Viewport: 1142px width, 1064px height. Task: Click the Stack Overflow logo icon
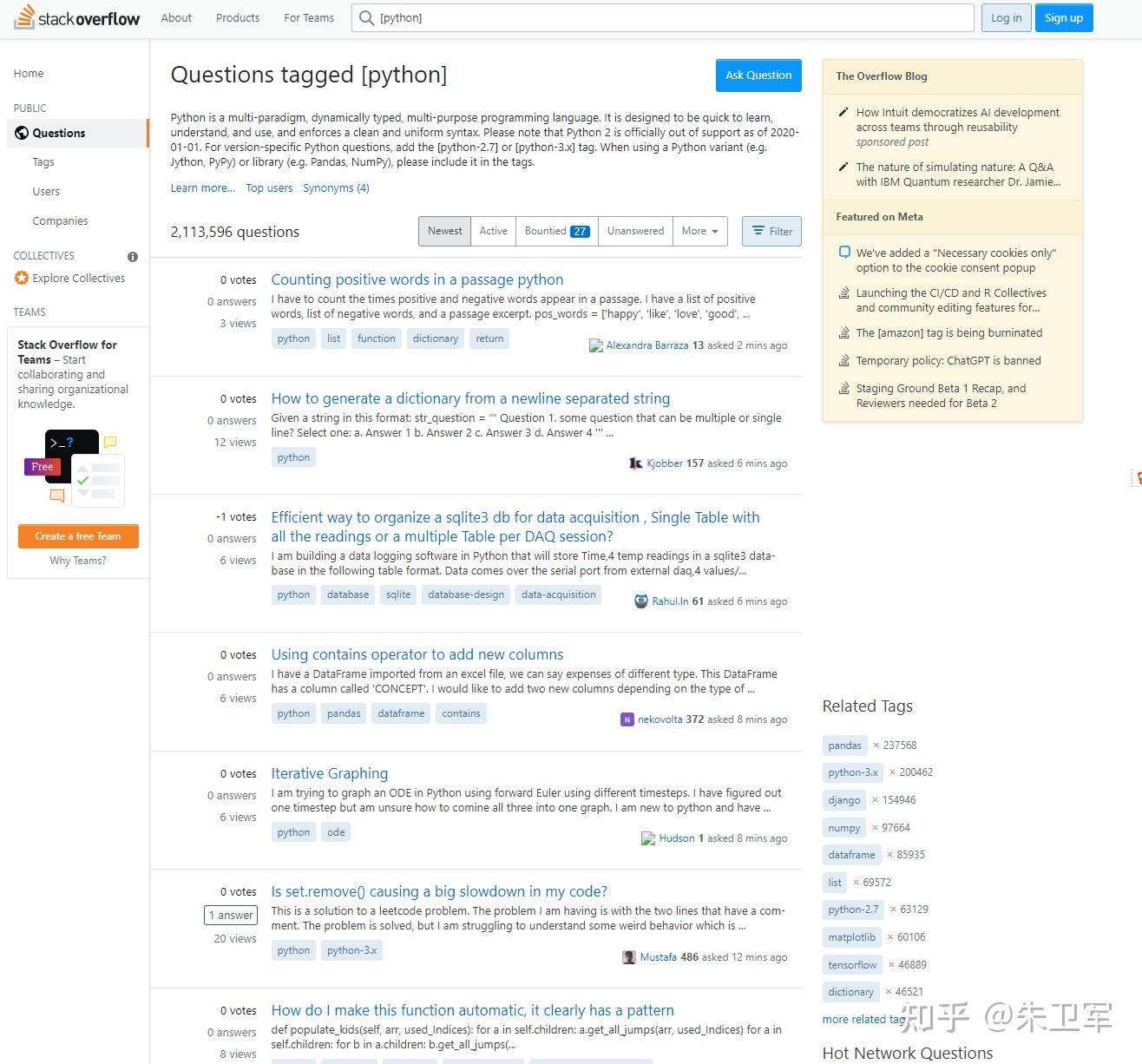pyautogui.click(x=23, y=16)
